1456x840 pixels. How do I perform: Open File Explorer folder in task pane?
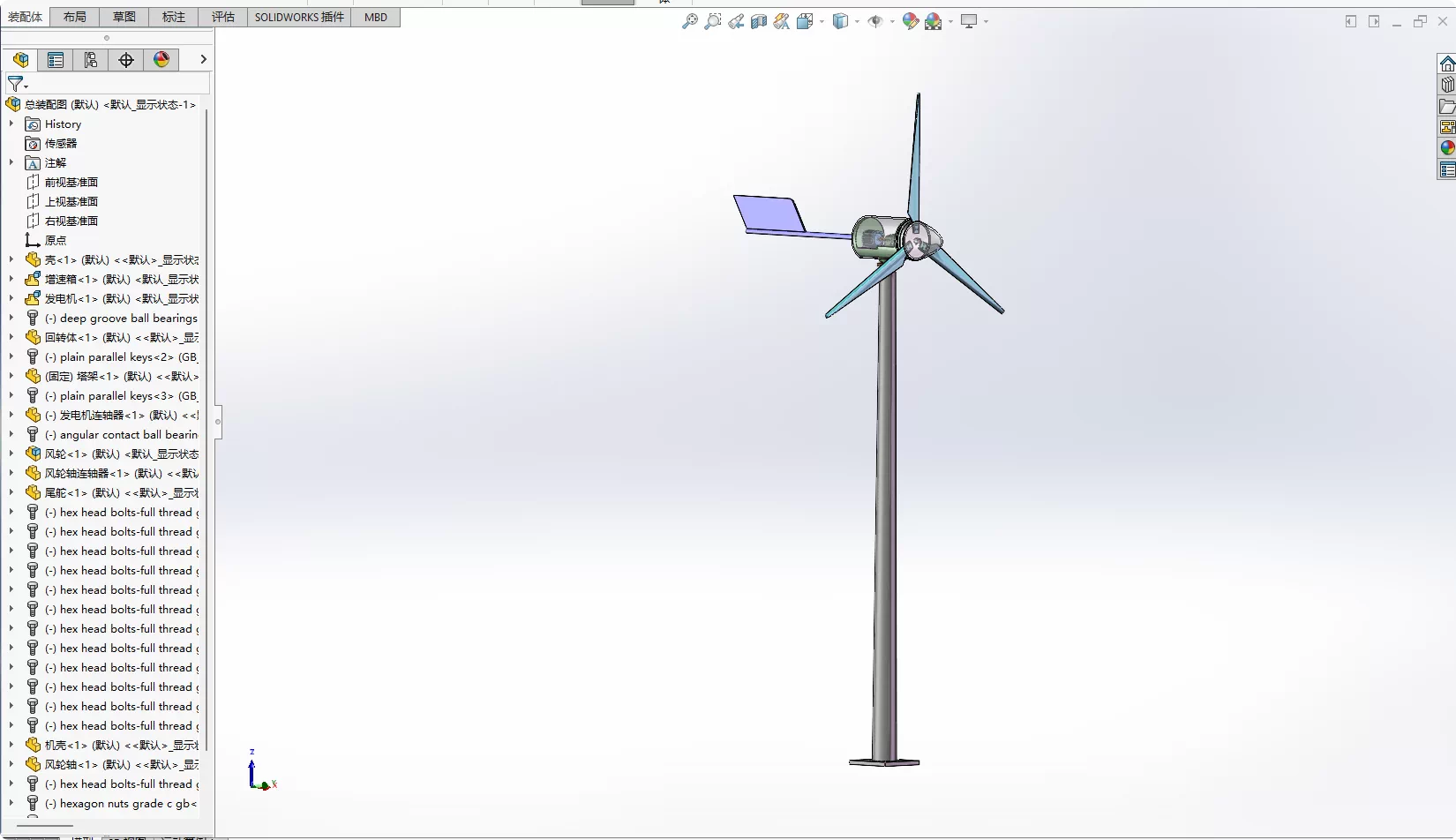(1447, 107)
